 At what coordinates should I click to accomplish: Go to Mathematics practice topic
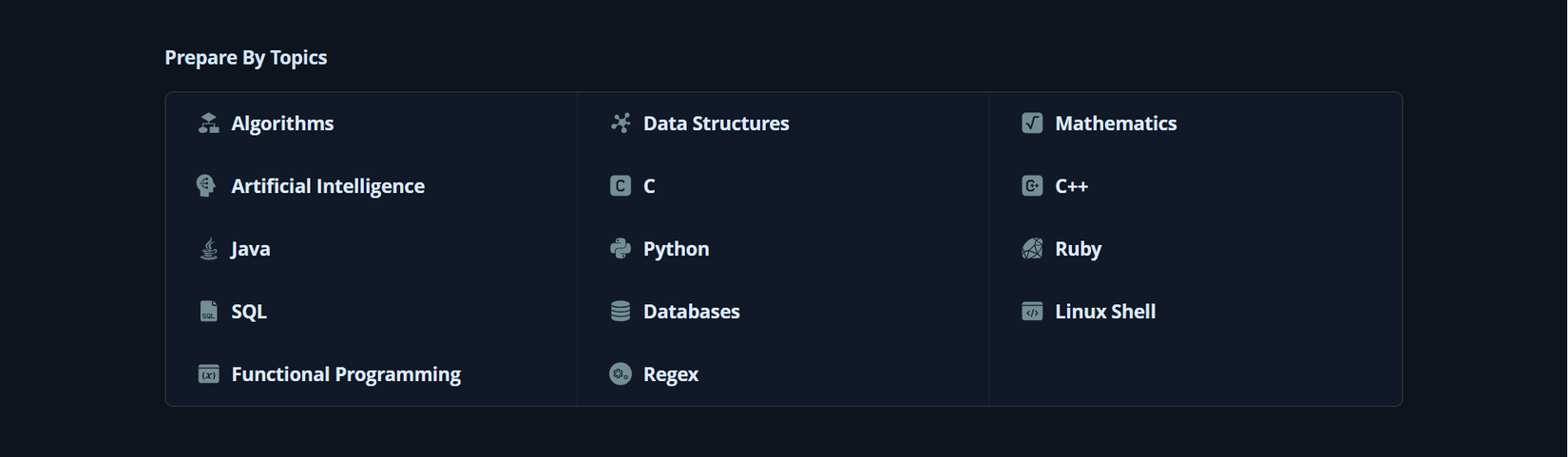(x=1116, y=124)
